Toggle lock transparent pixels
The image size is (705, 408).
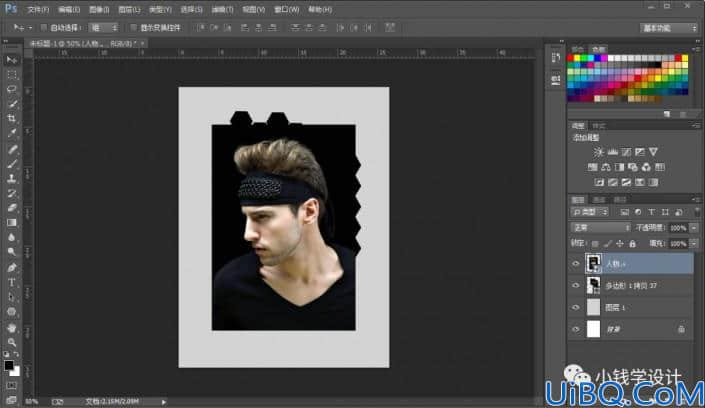(x=595, y=244)
